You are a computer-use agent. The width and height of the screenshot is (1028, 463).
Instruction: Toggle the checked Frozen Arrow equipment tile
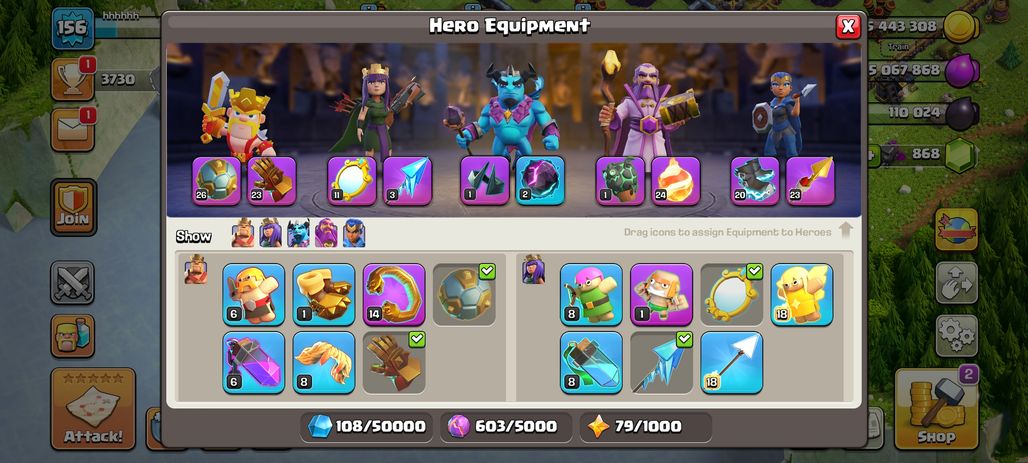pyautogui.click(x=662, y=362)
